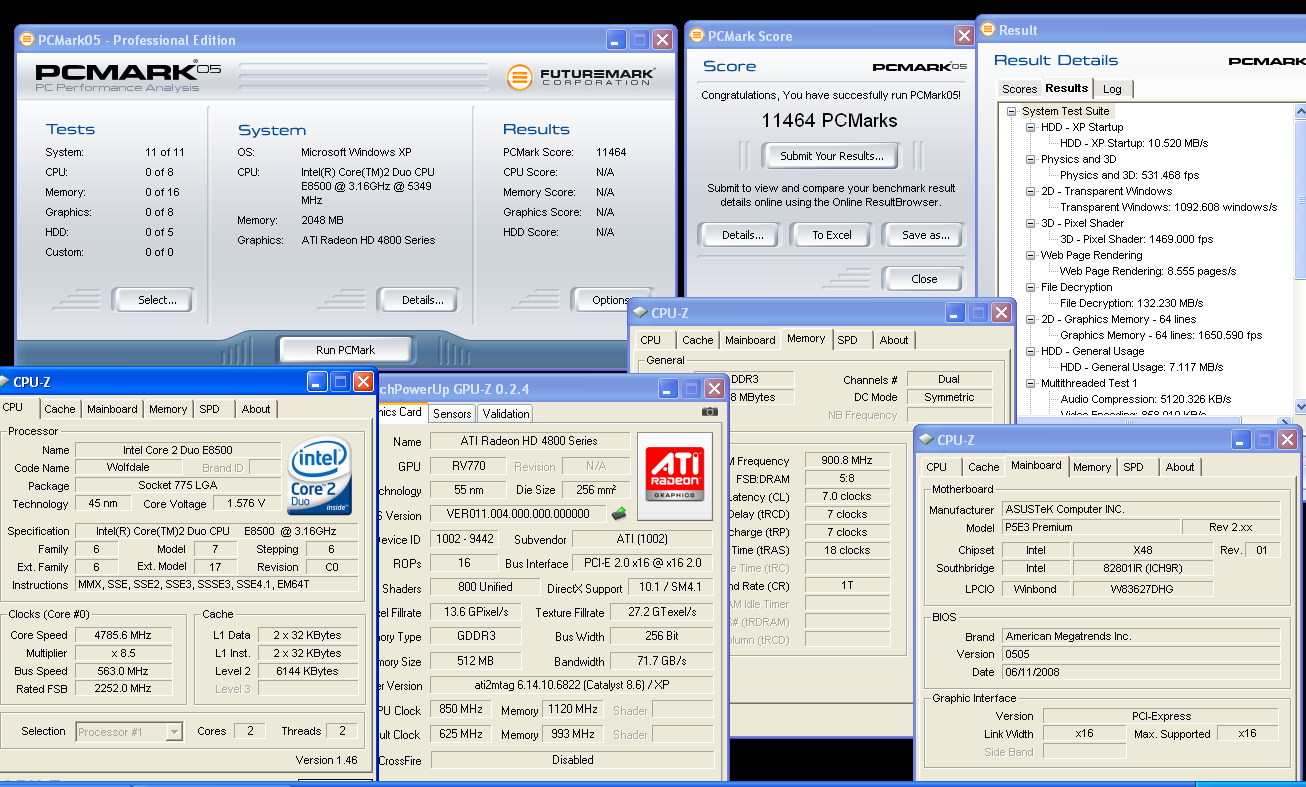
Task: Collapse the 3D - Pixel Shader node
Action: pos(1031,223)
